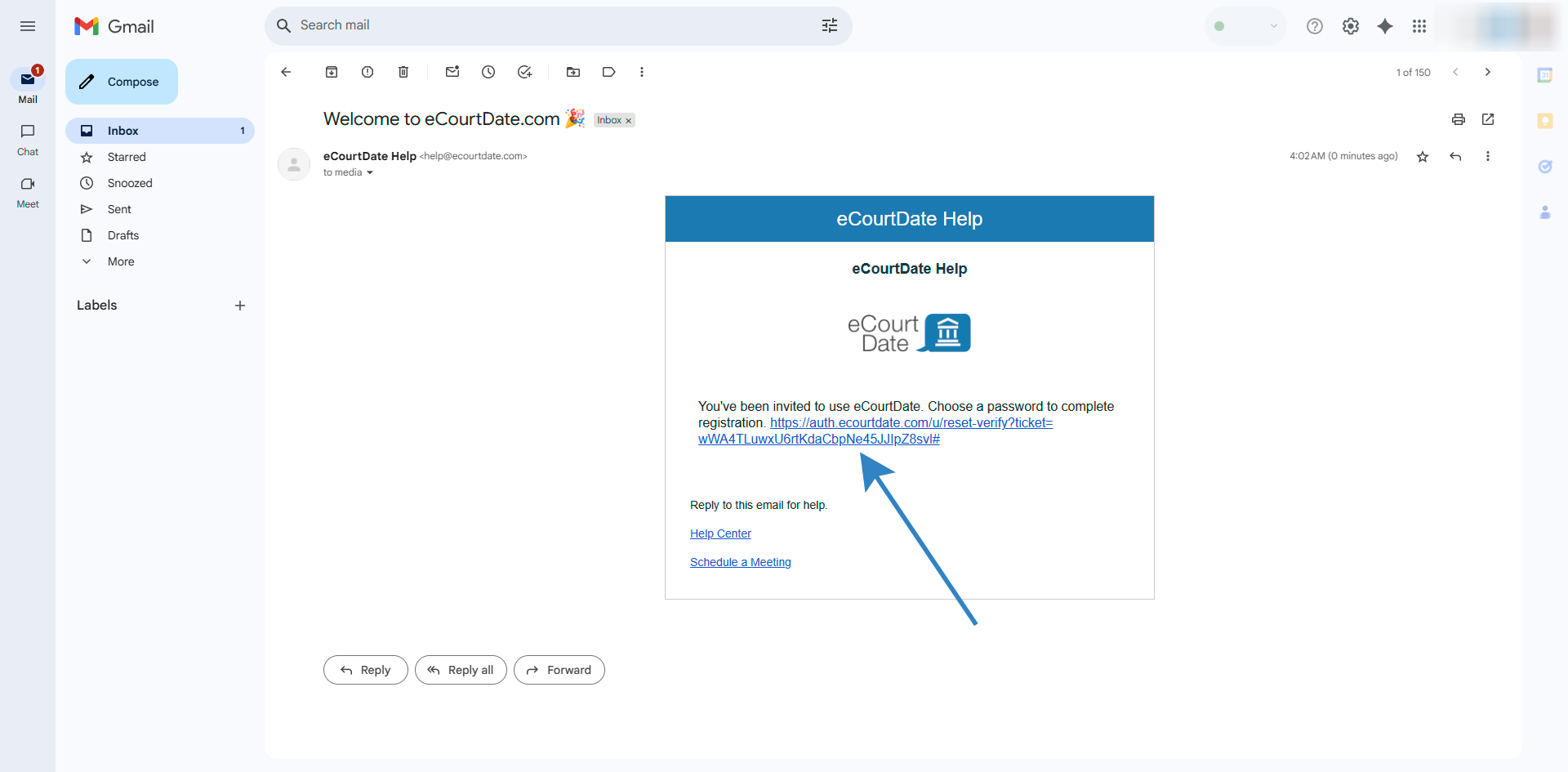
Task: Open the Labels tag icon
Action: coord(609,72)
